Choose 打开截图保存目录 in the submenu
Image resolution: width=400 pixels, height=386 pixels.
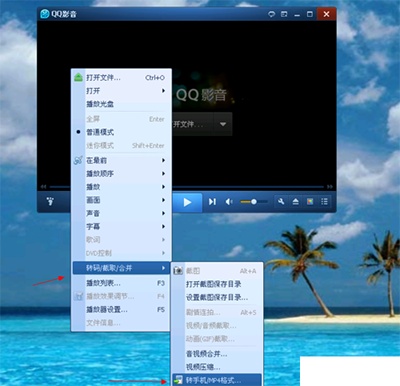(x=217, y=284)
